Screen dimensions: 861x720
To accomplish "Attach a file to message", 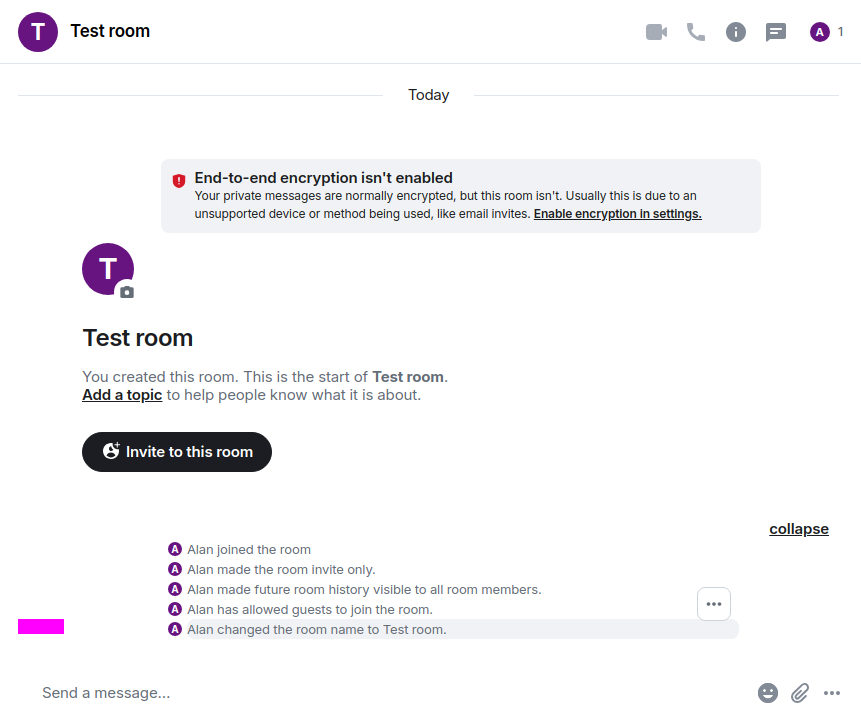I will (x=800, y=693).
